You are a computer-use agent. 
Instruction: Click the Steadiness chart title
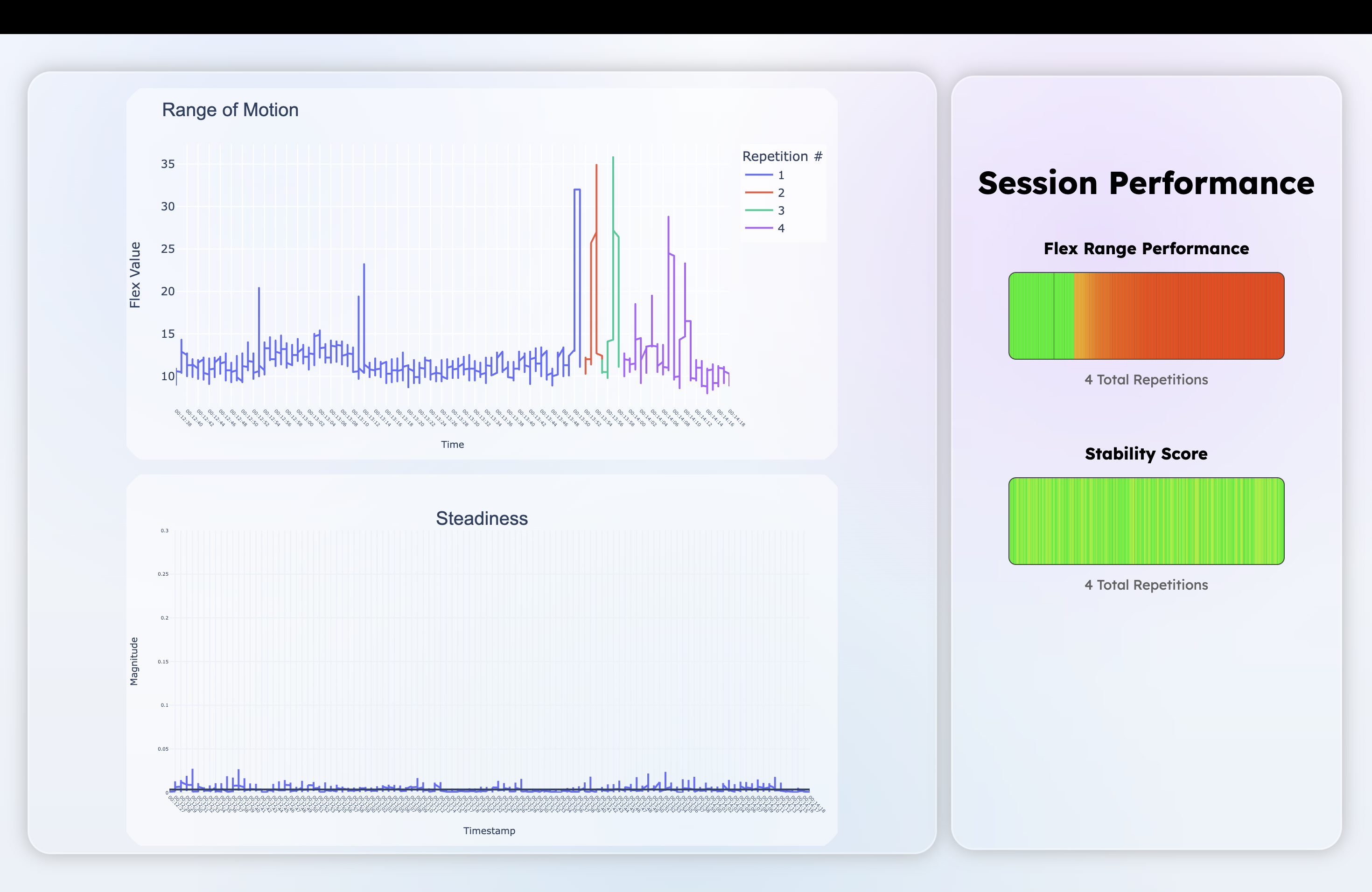coord(481,518)
